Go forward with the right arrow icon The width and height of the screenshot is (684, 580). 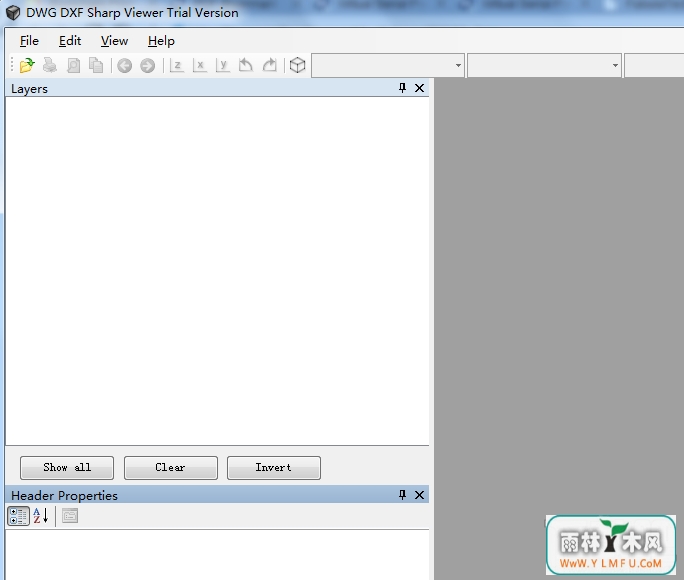[147, 66]
